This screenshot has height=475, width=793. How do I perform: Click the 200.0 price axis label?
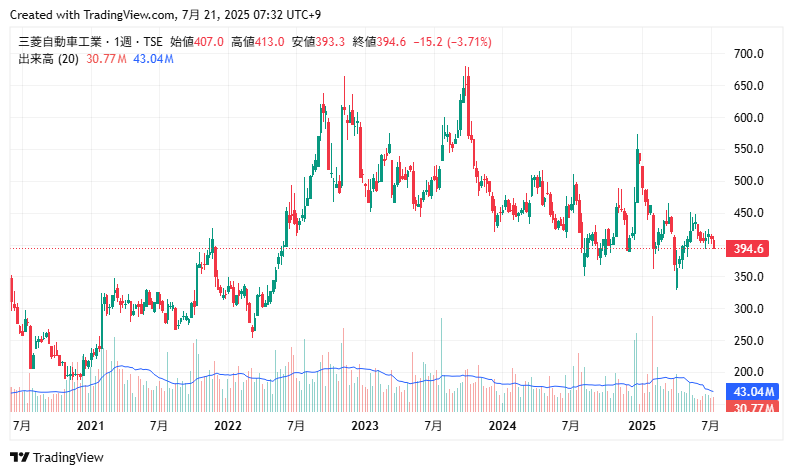click(x=748, y=372)
